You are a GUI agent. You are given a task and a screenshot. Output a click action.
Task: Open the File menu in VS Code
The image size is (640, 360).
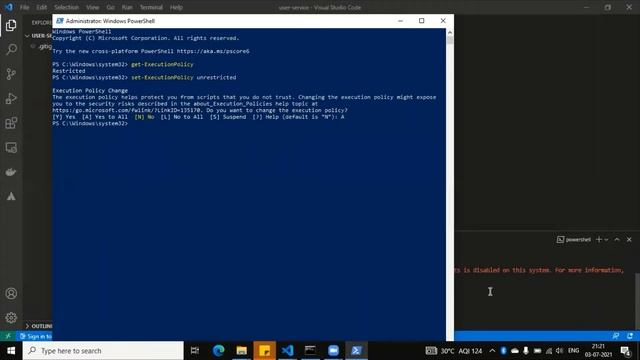pos(24,7)
